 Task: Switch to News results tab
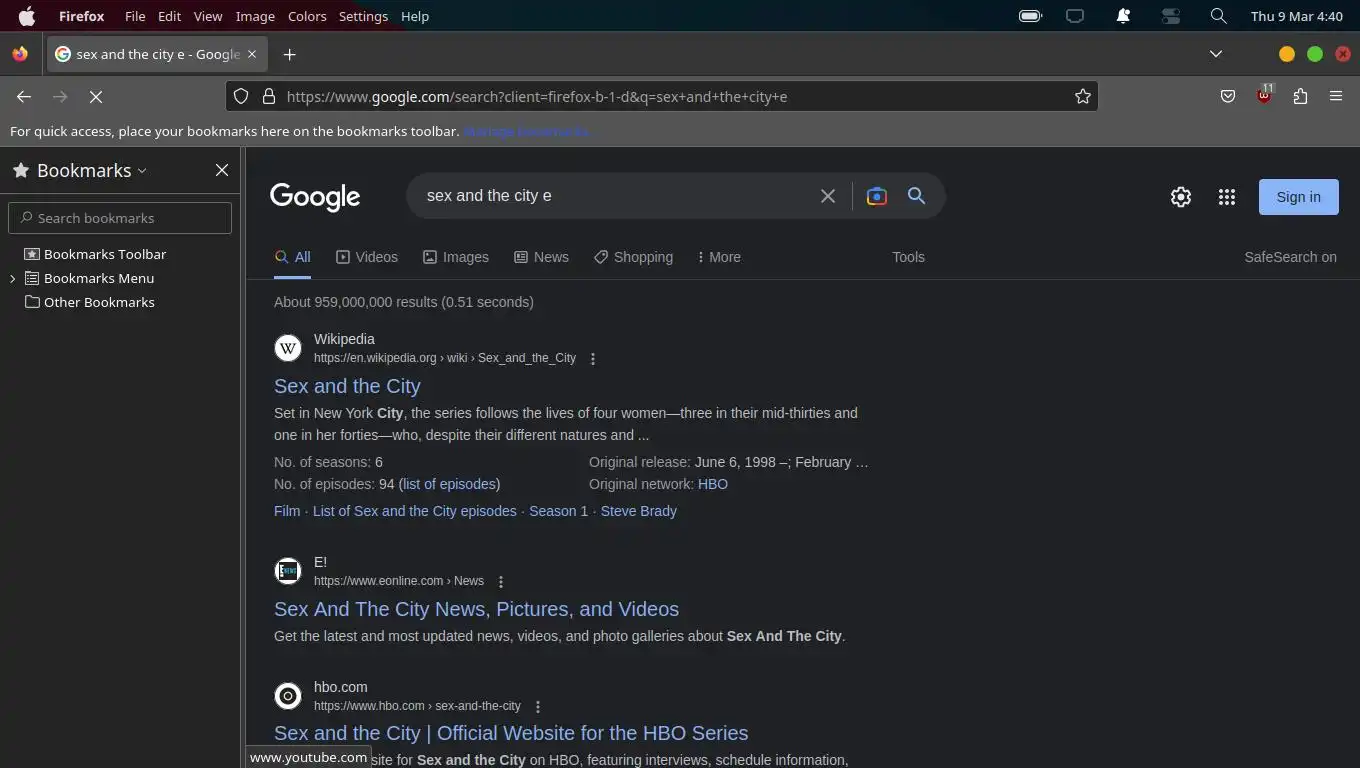[541, 257]
